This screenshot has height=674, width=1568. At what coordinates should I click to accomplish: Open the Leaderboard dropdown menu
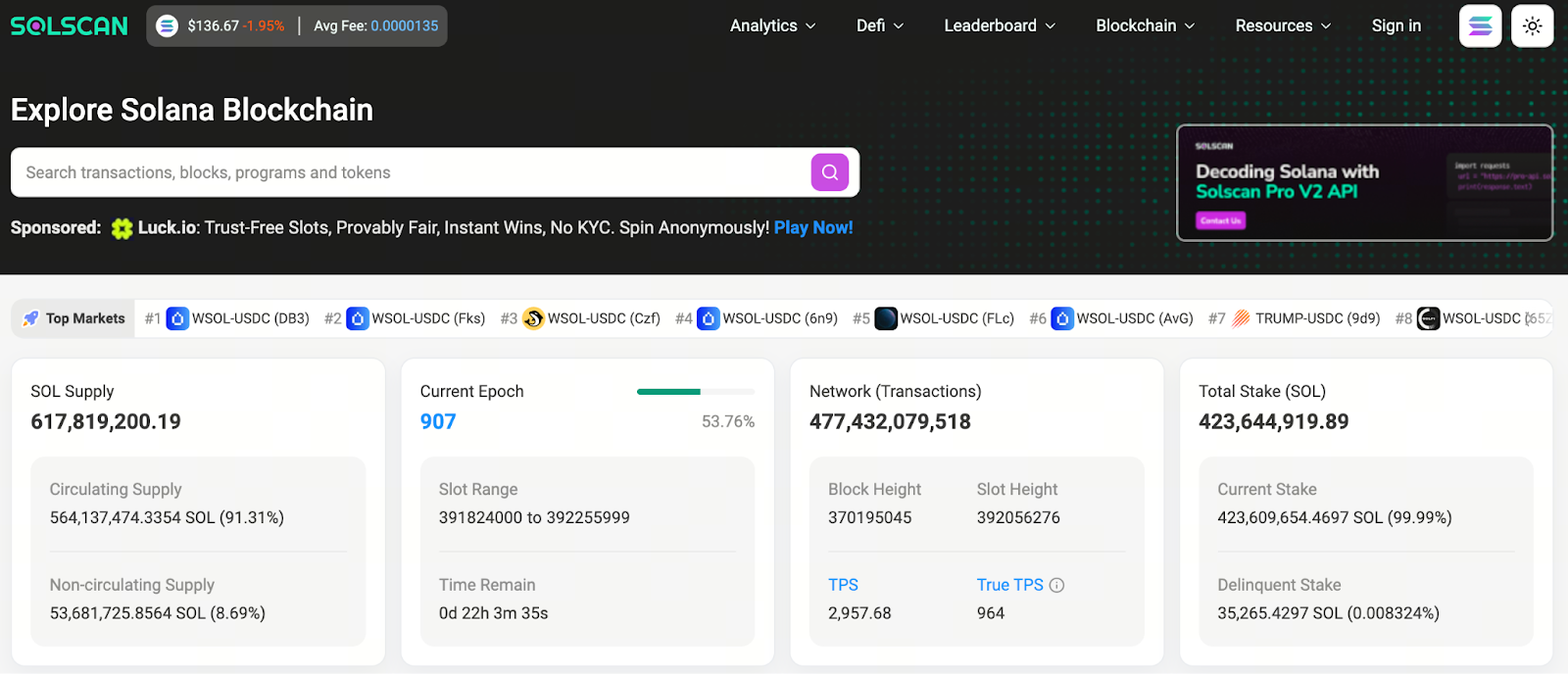pos(999,26)
